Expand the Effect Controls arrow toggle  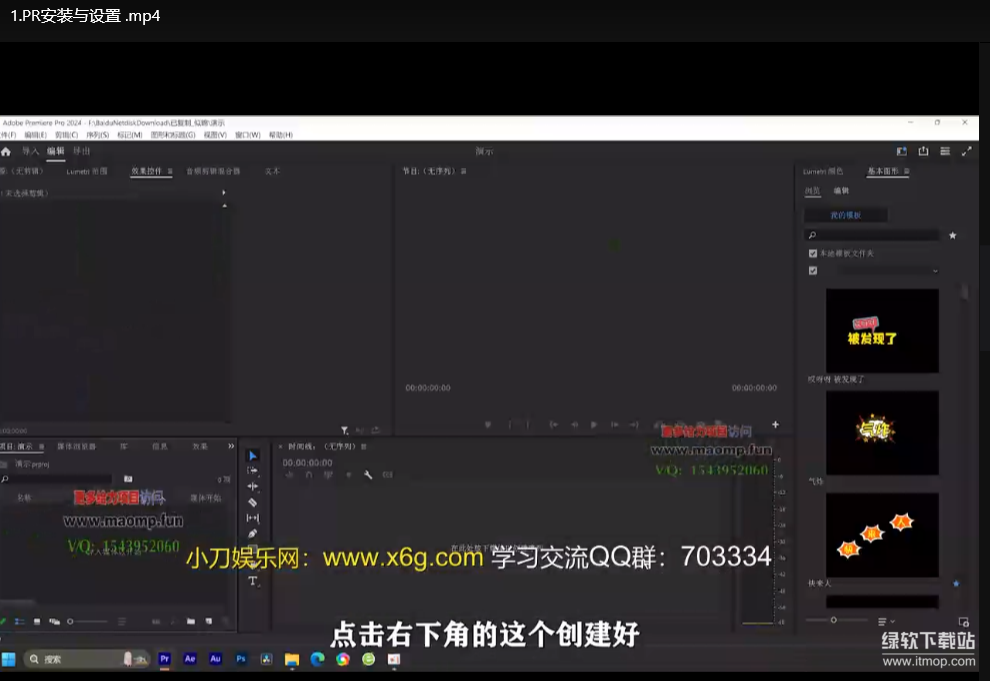(224, 192)
